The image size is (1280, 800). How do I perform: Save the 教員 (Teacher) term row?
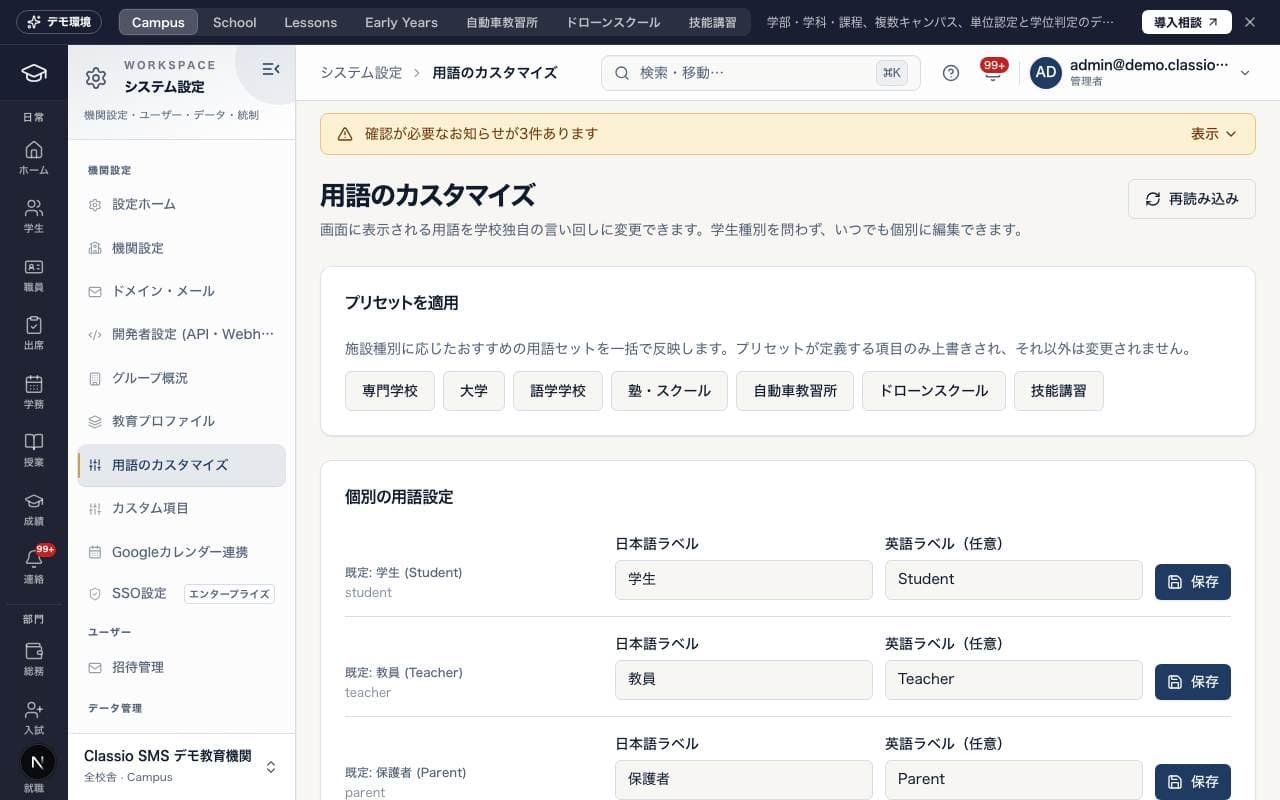1193,682
